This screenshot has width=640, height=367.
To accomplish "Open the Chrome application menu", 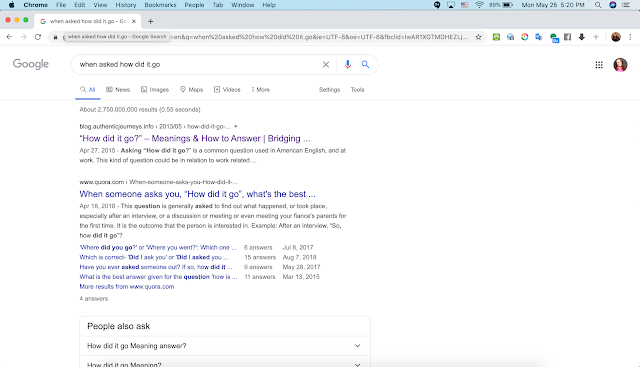I will click(36, 5).
